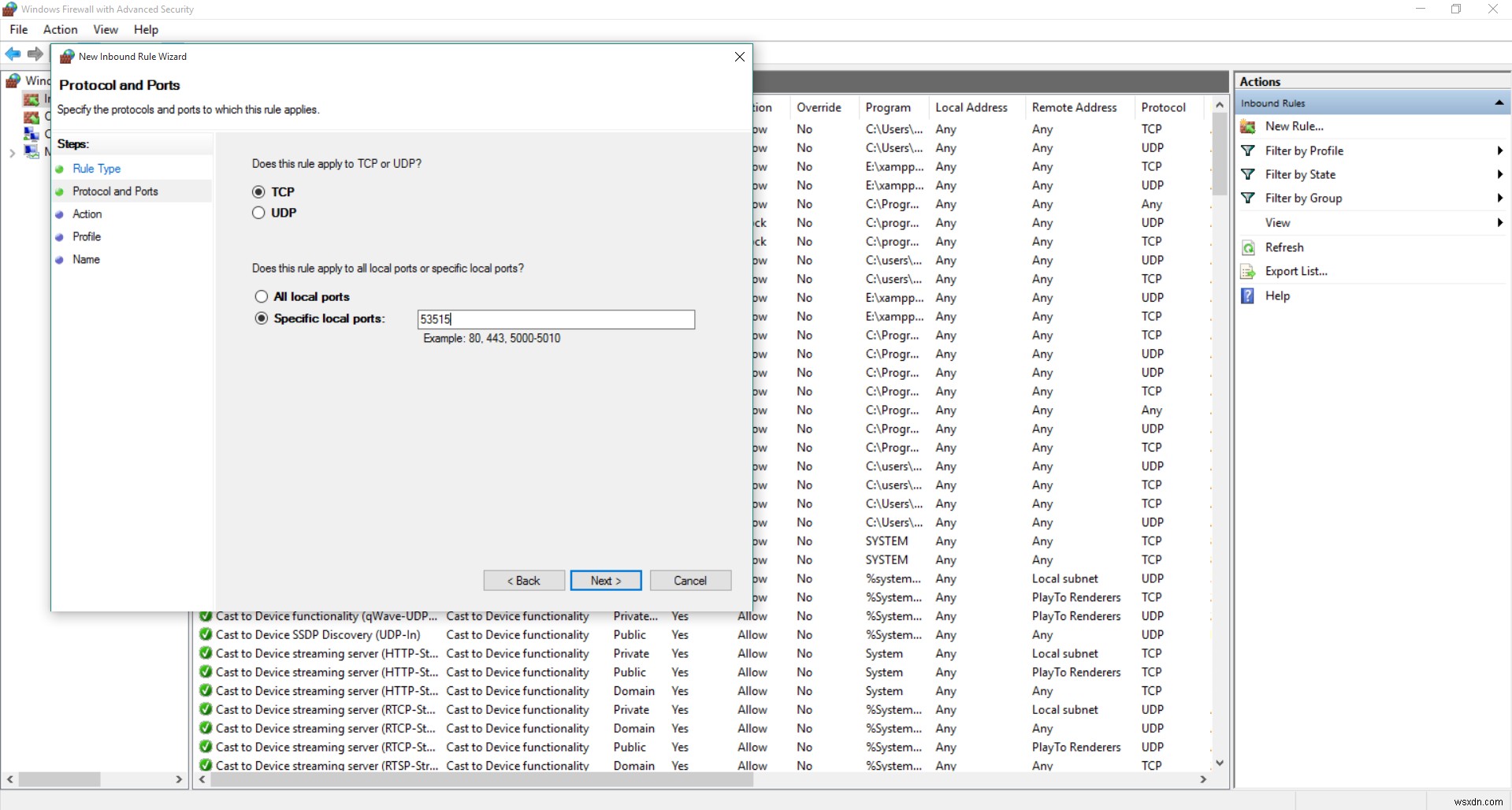Open the Help menu

coord(146,30)
